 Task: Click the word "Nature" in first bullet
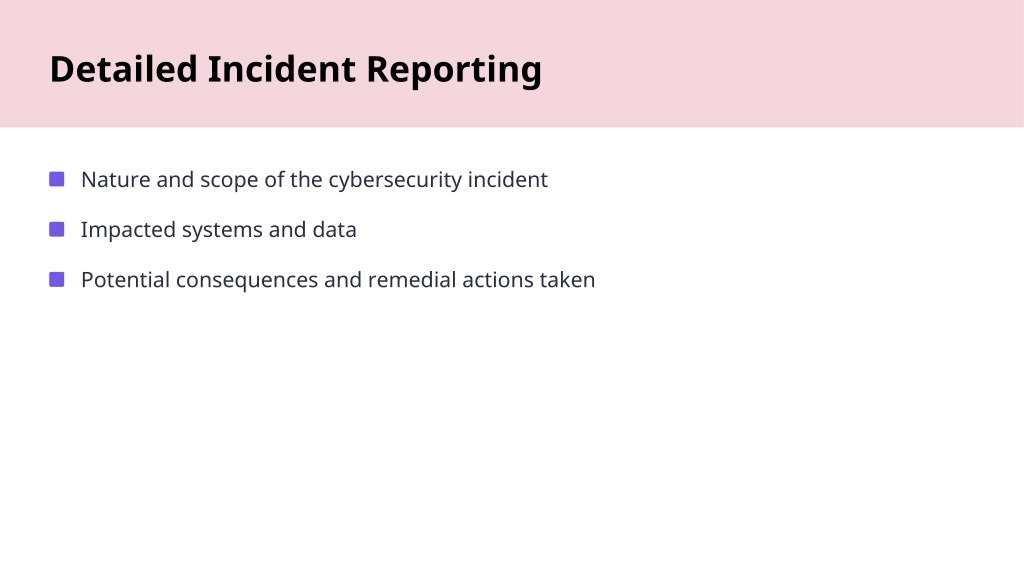116,180
